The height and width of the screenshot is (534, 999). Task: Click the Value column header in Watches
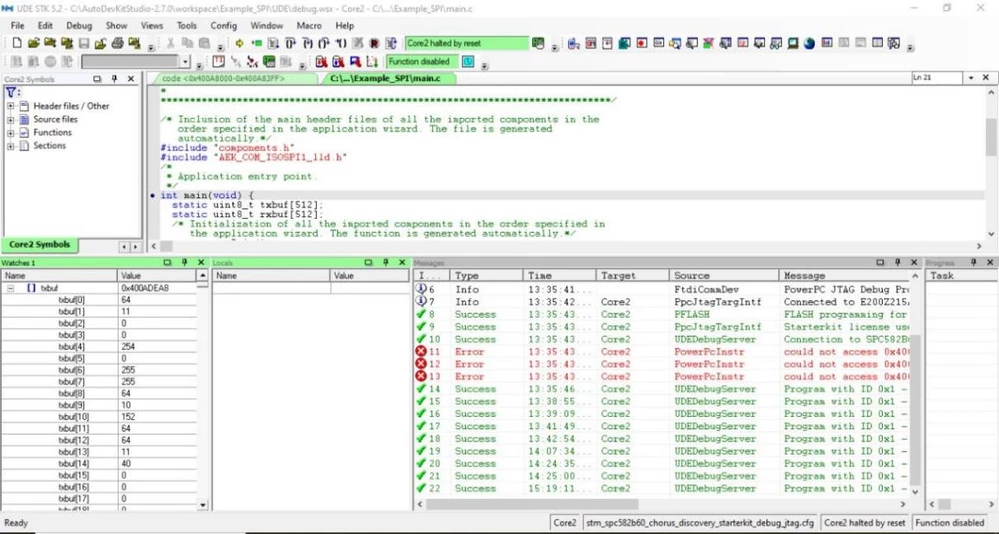(x=157, y=276)
